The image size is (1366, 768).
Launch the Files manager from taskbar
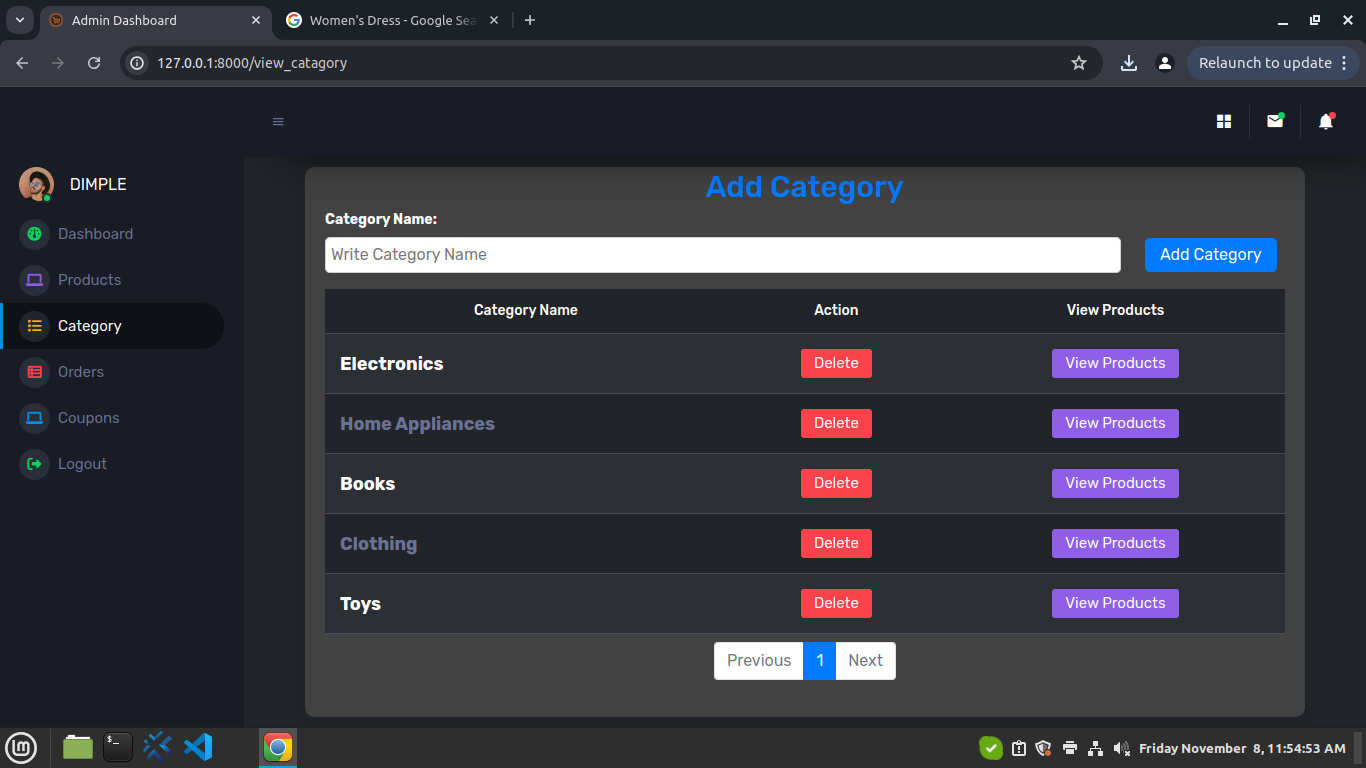[78, 747]
